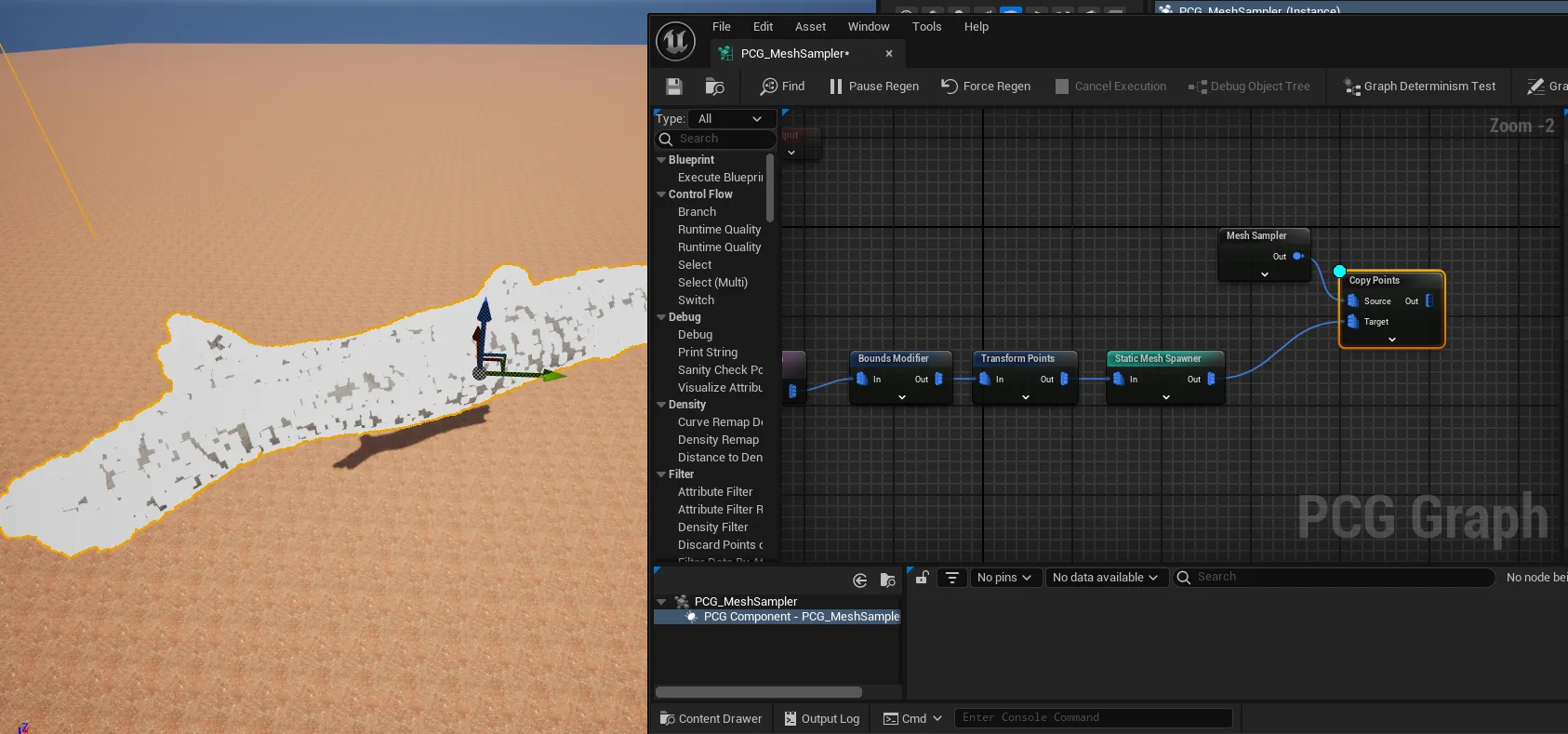Screen dimensions: 1568x734
Task: Click the Copy Points Source pin
Action: [x=1353, y=300]
